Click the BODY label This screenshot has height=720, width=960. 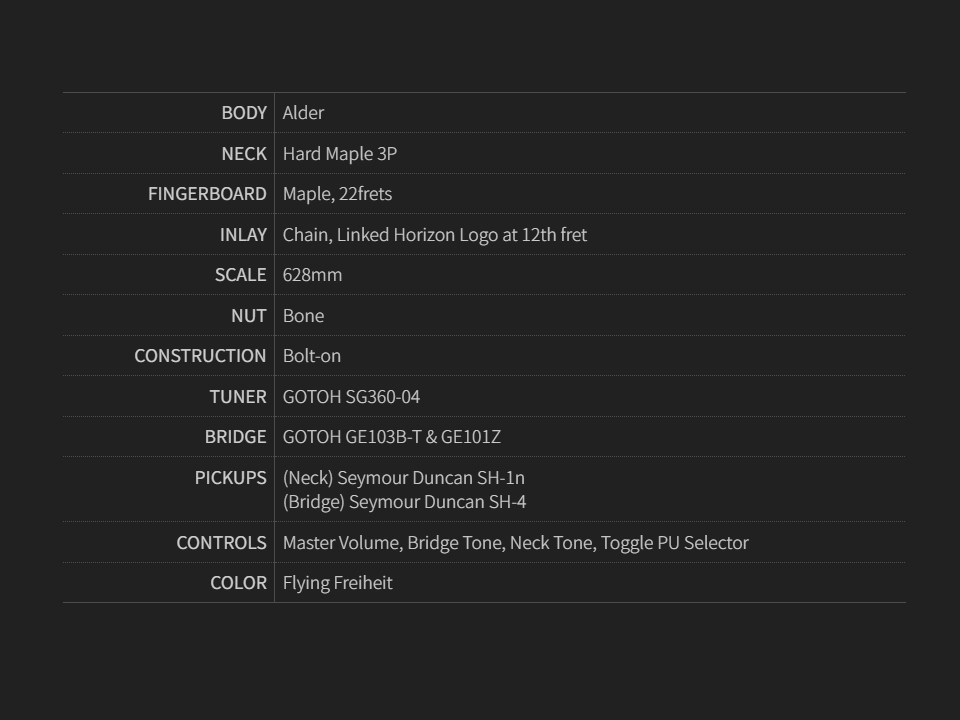coord(244,113)
